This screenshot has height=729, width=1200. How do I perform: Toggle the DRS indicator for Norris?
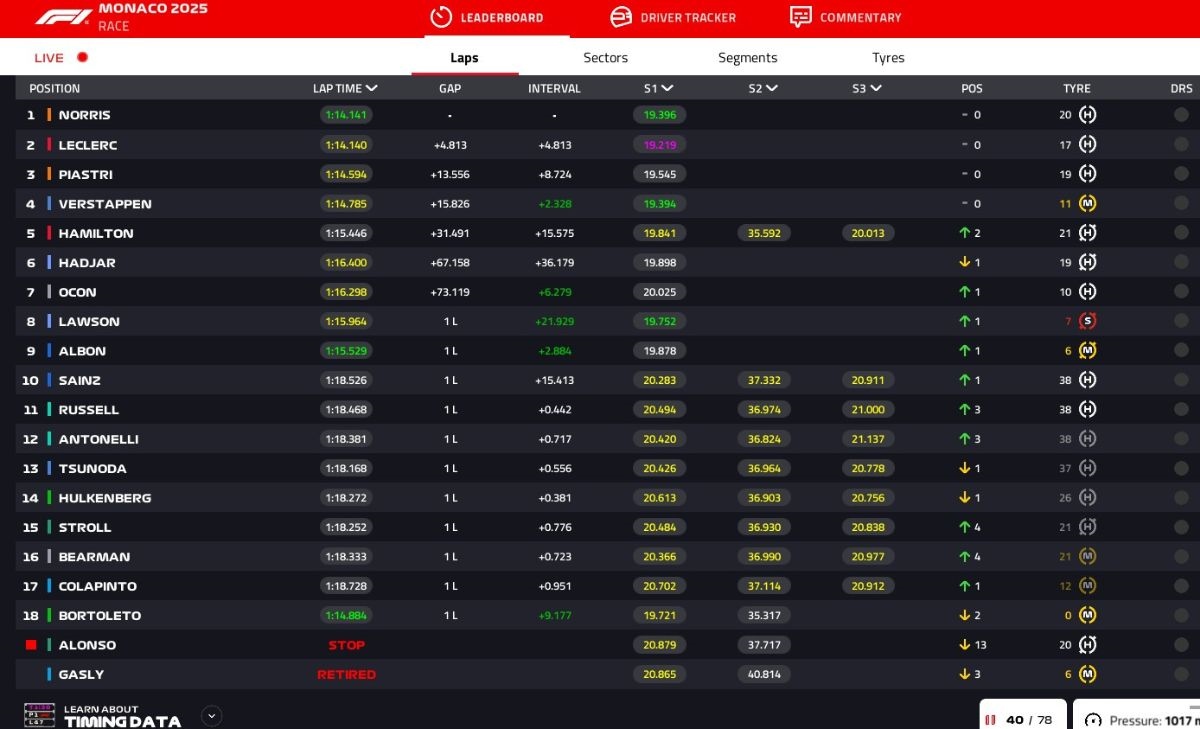tap(1181, 115)
